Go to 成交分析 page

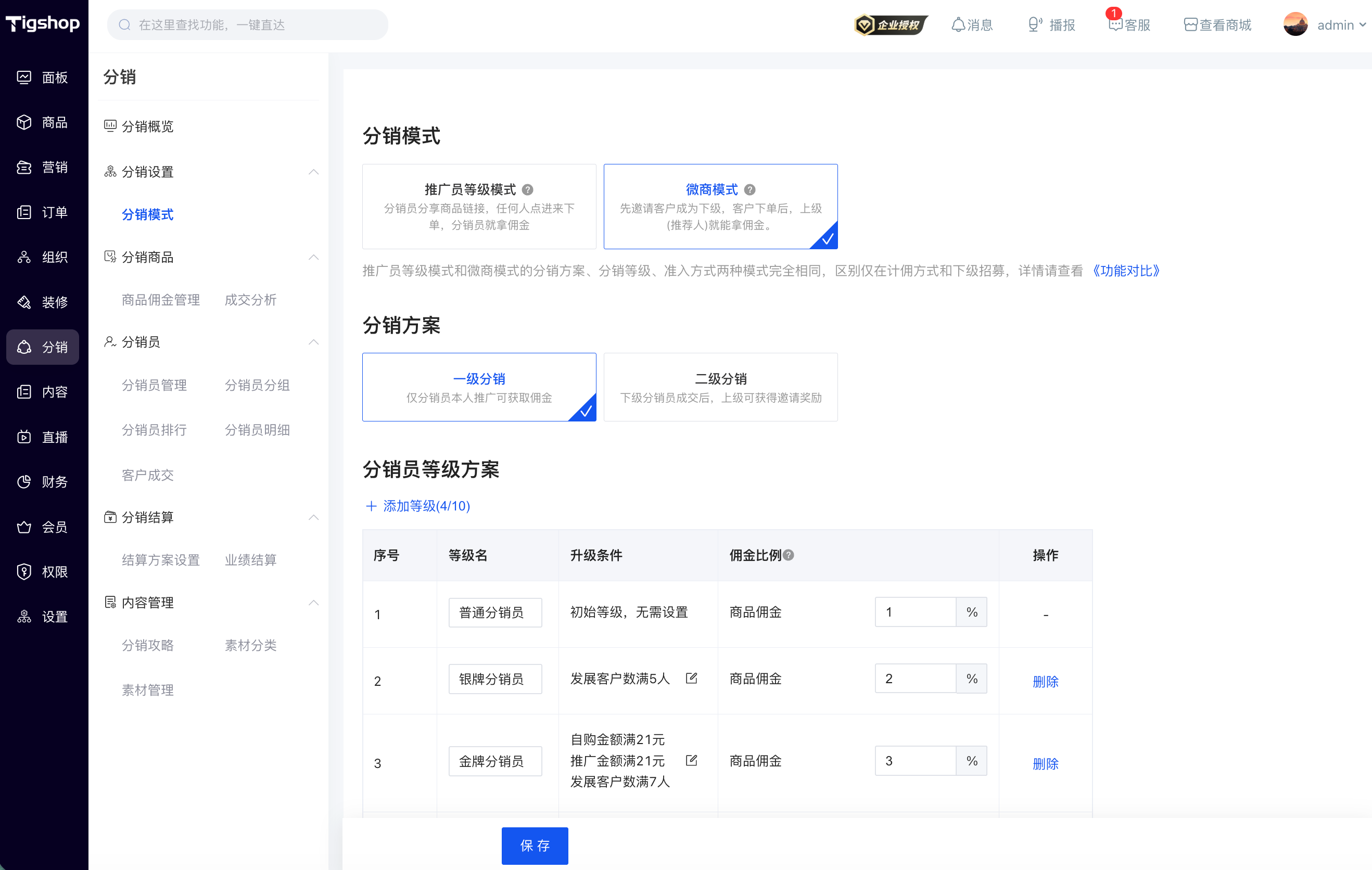(x=251, y=300)
